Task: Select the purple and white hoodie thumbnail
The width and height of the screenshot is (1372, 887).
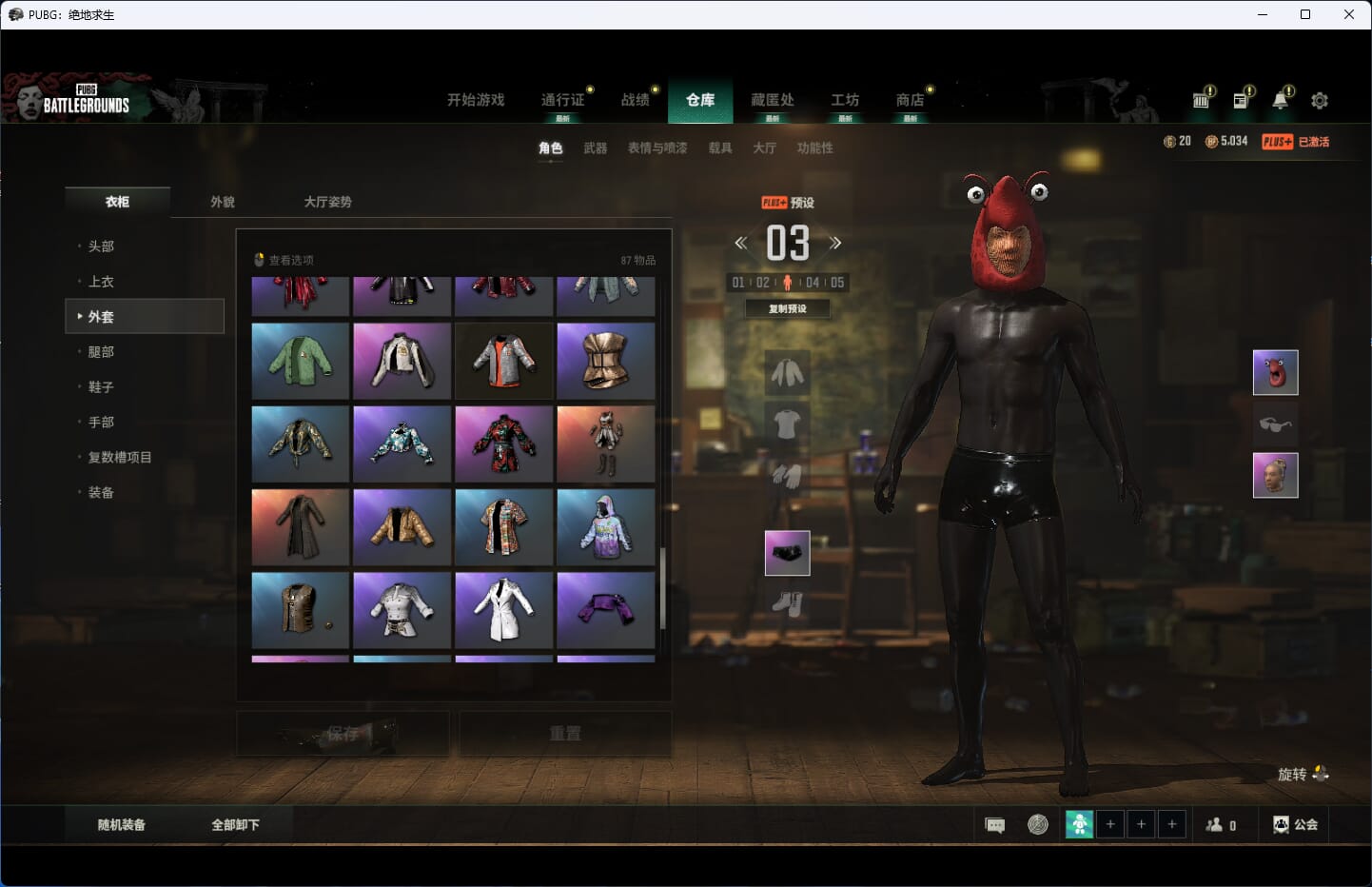Action: 605,526
